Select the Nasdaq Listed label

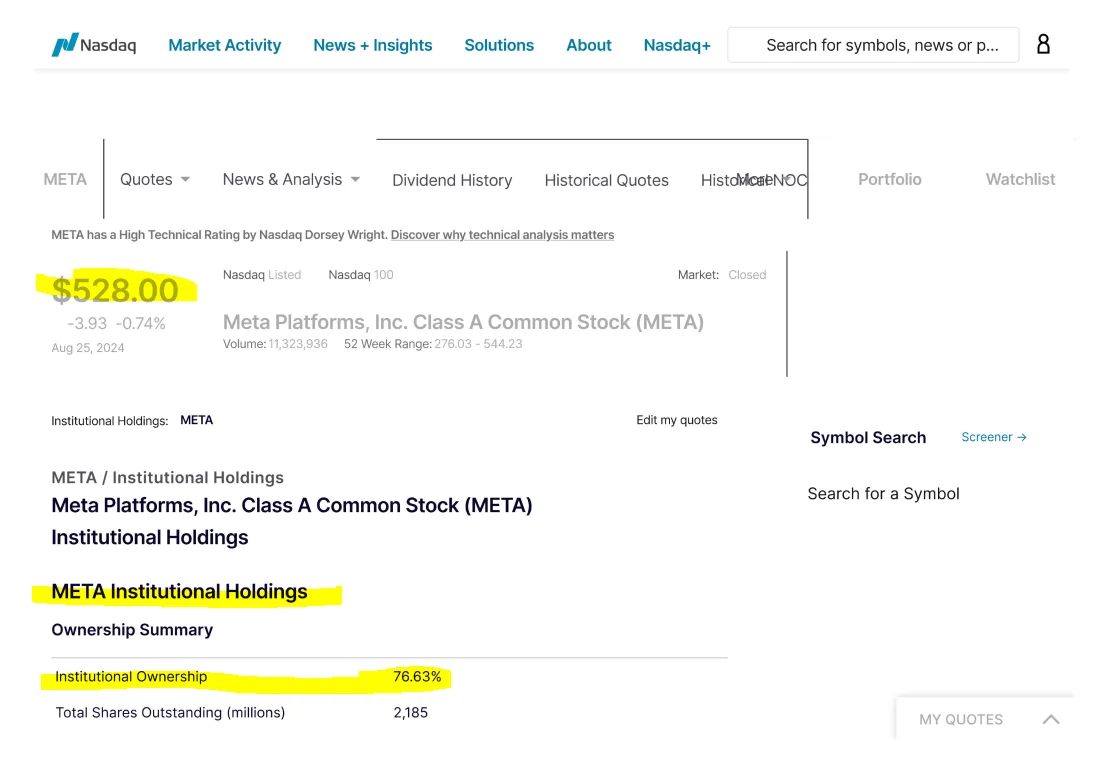(261, 275)
